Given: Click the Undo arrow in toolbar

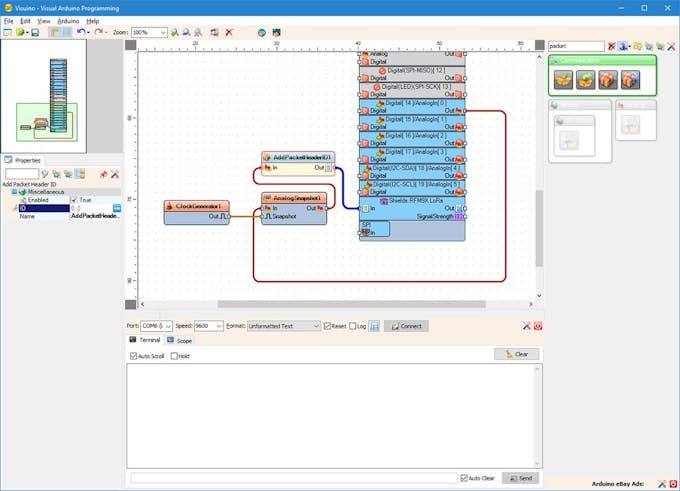Looking at the screenshot, I should point(81,32).
